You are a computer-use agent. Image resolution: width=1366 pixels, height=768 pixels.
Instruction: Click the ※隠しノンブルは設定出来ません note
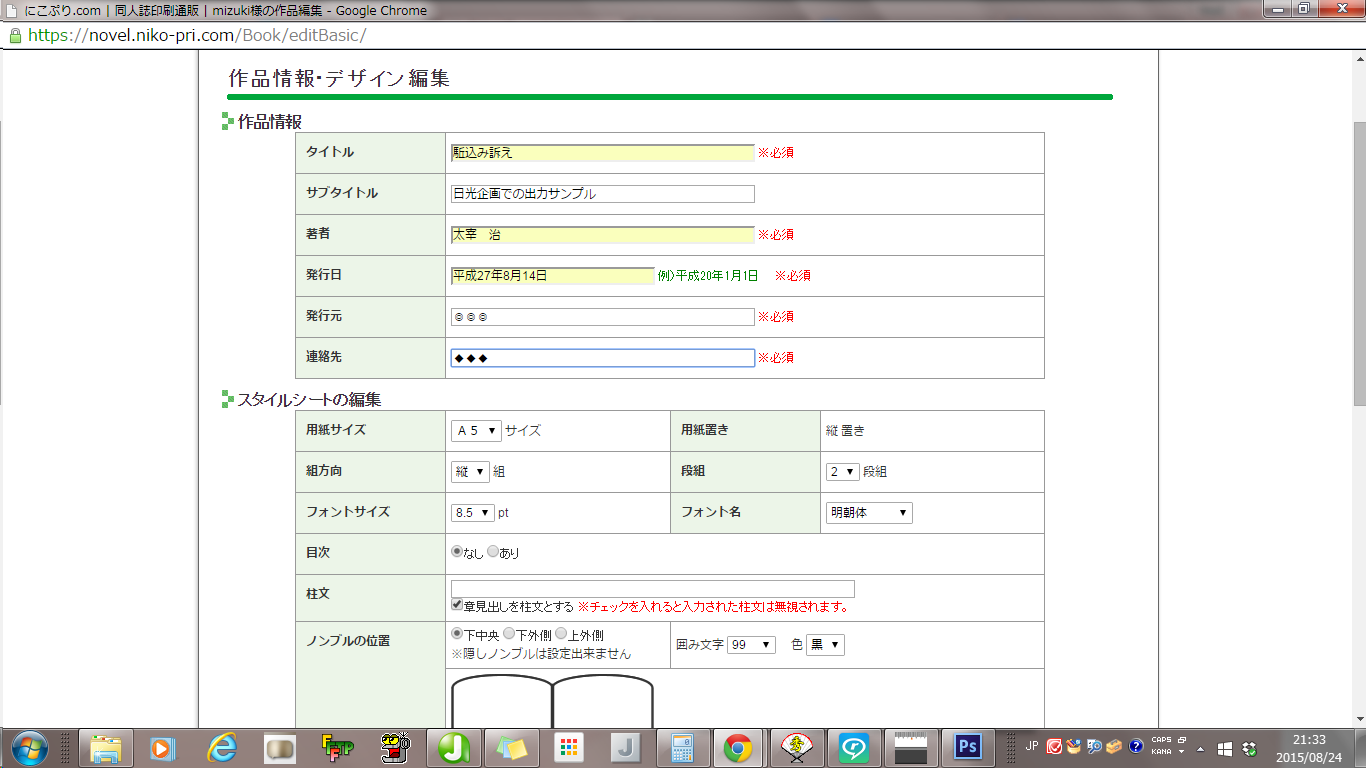click(x=541, y=653)
